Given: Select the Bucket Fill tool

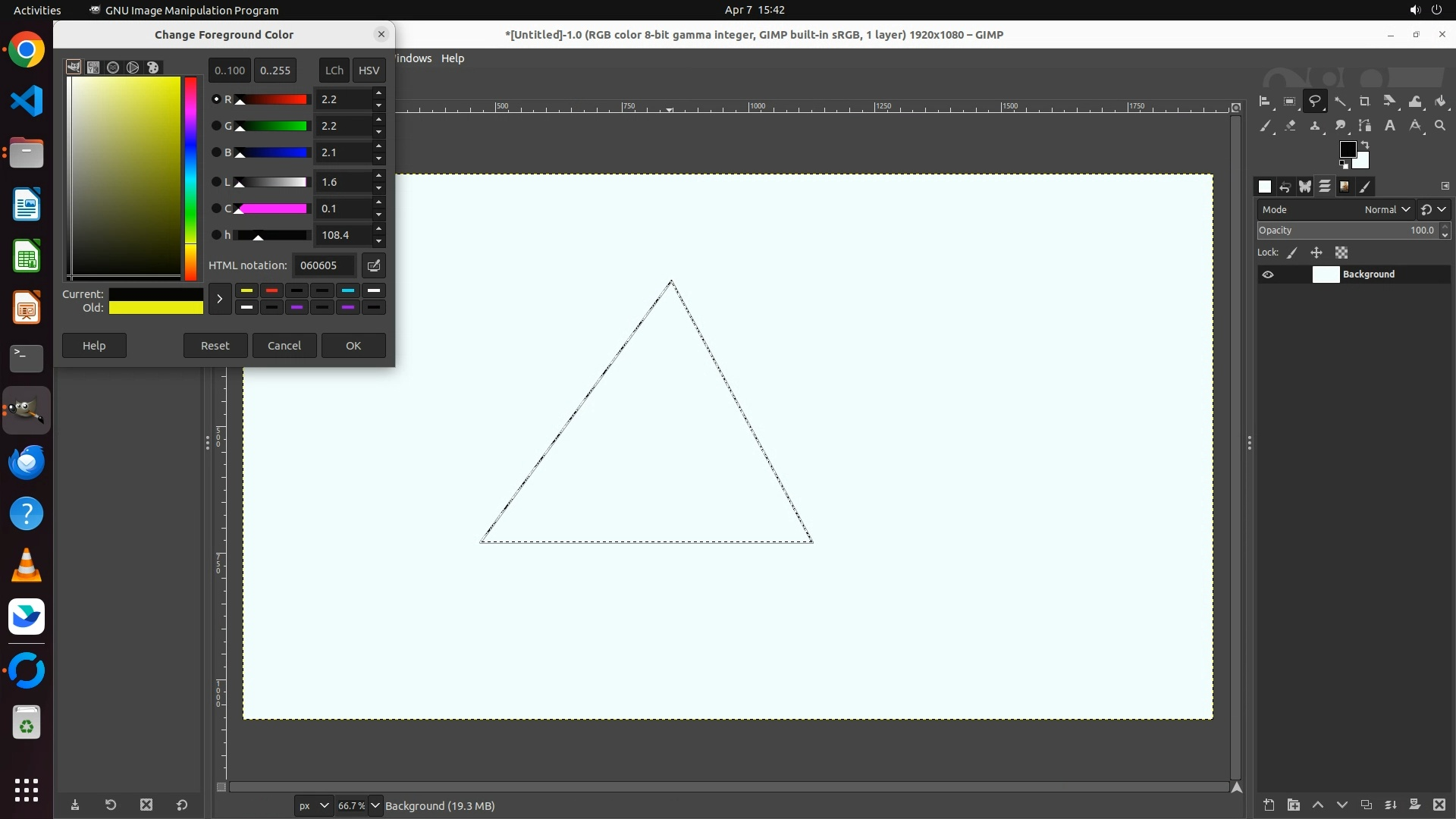Looking at the screenshot, I should [x=1441, y=101].
